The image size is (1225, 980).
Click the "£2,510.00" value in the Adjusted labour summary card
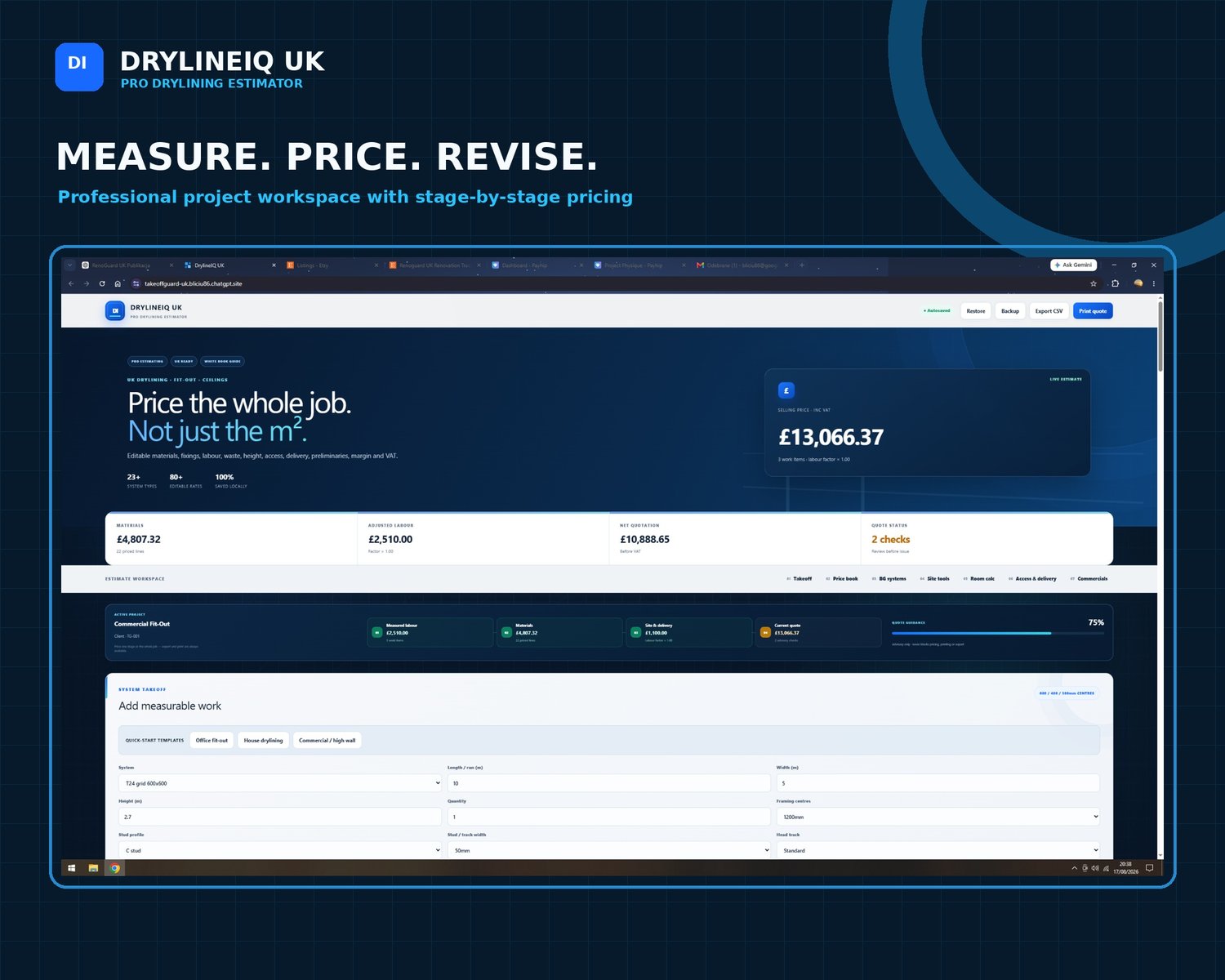click(390, 539)
